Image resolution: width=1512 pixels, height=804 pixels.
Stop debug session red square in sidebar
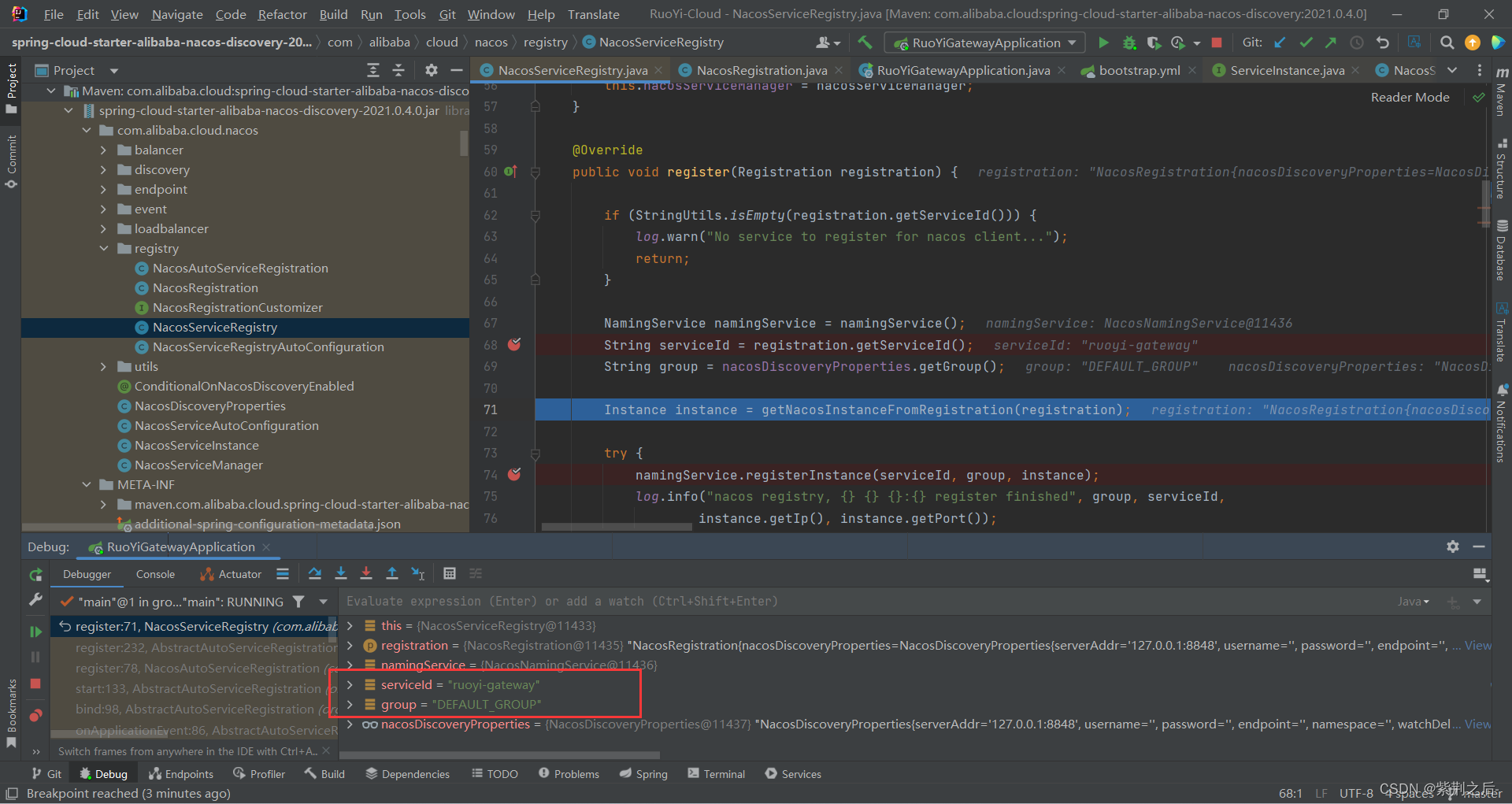click(x=35, y=684)
